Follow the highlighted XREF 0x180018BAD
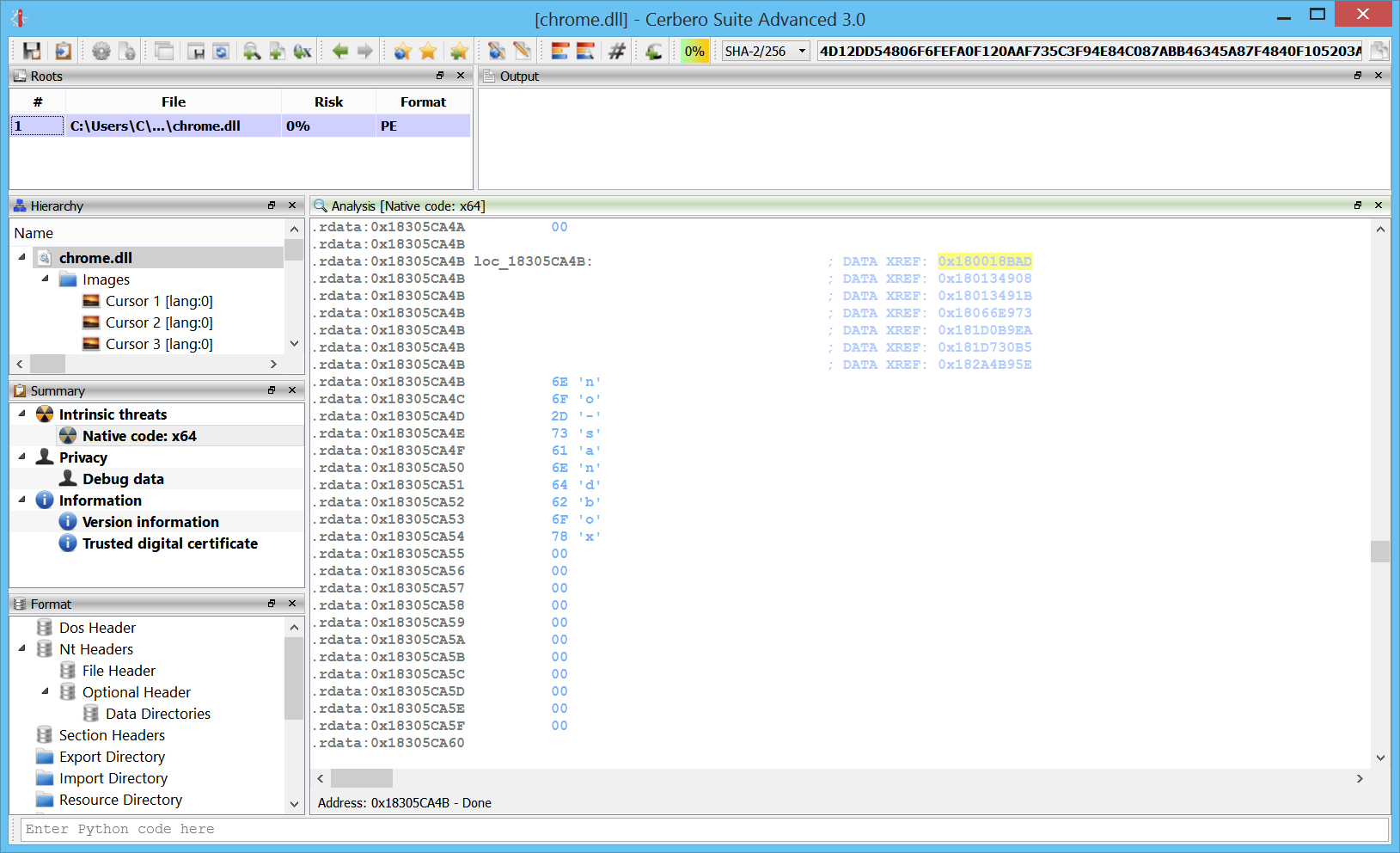1400x853 pixels. click(x=985, y=261)
